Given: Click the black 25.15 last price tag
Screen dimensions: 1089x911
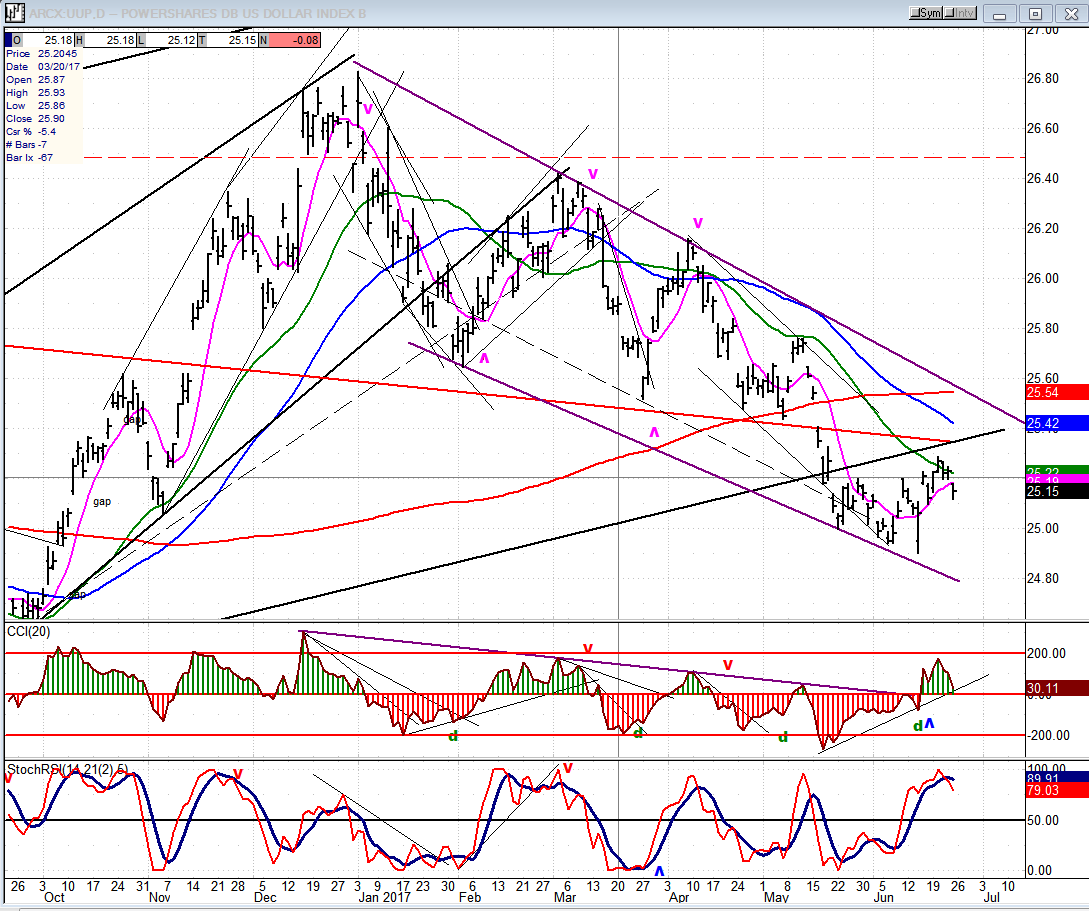Looking at the screenshot, I should pos(1056,492).
